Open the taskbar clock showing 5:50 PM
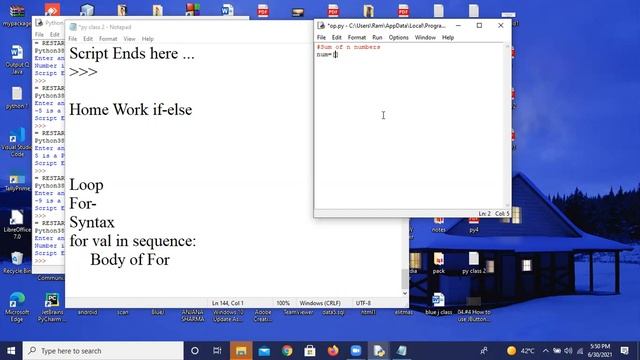This screenshot has width=640, height=360. click(600, 351)
